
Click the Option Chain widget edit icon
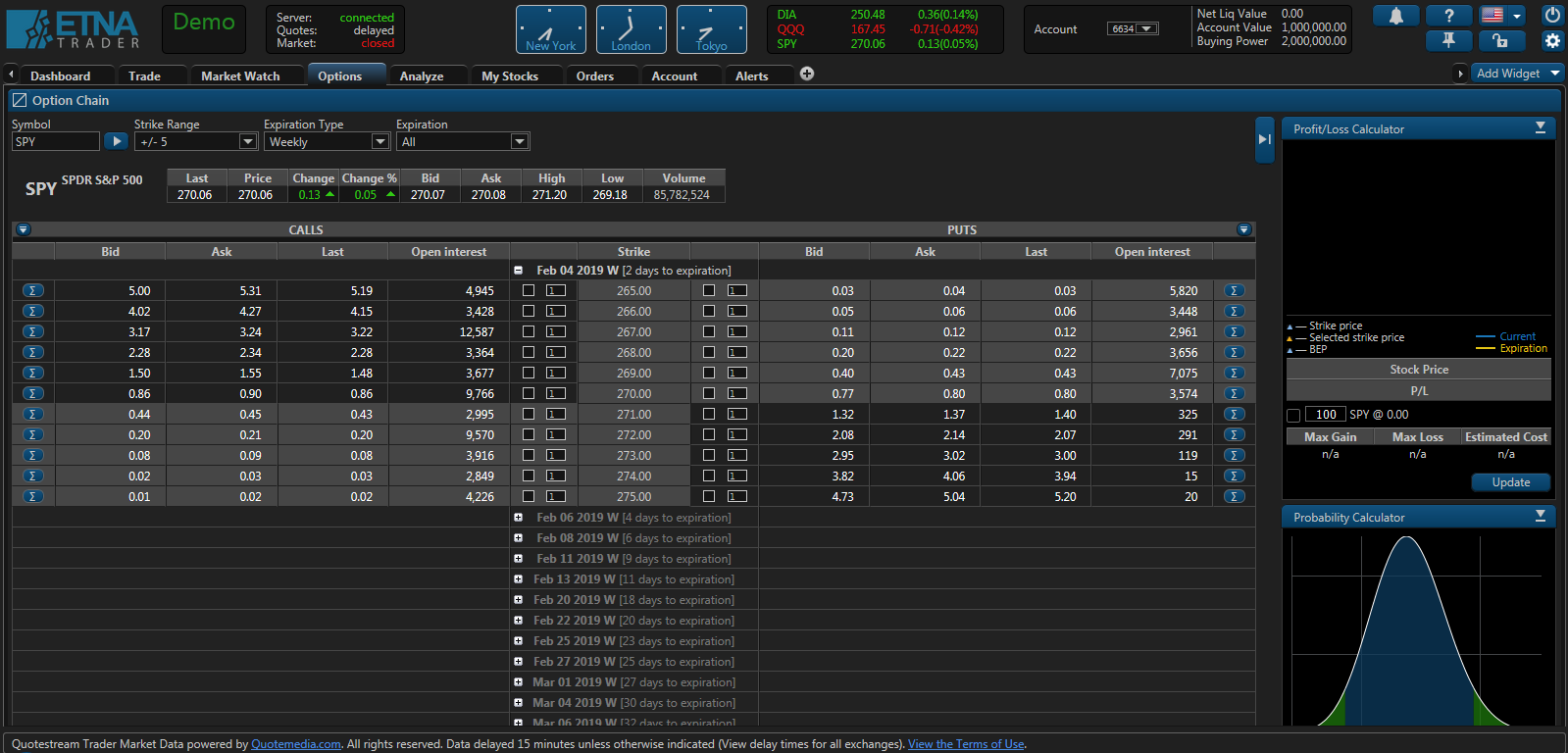pos(20,100)
